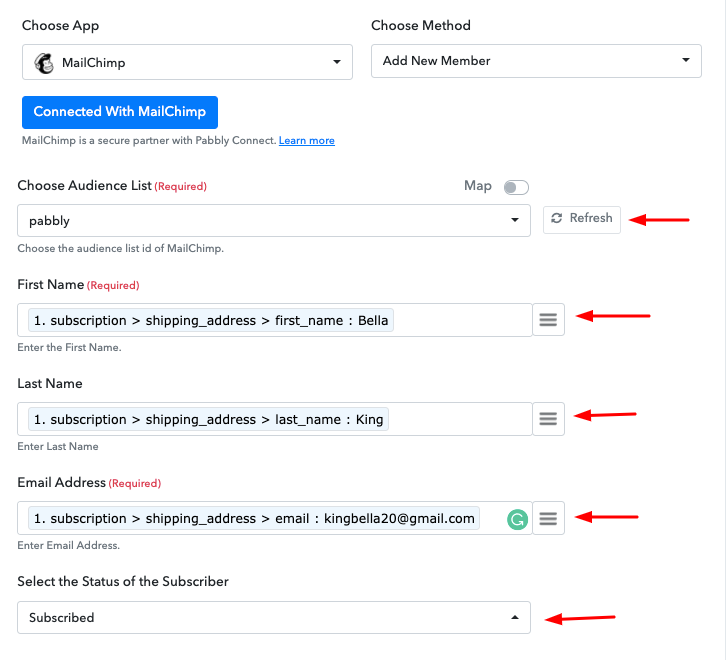The height and width of the screenshot is (660, 726).
Task: Open the Email Address field mapping menu icon
Action: tap(548, 518)
